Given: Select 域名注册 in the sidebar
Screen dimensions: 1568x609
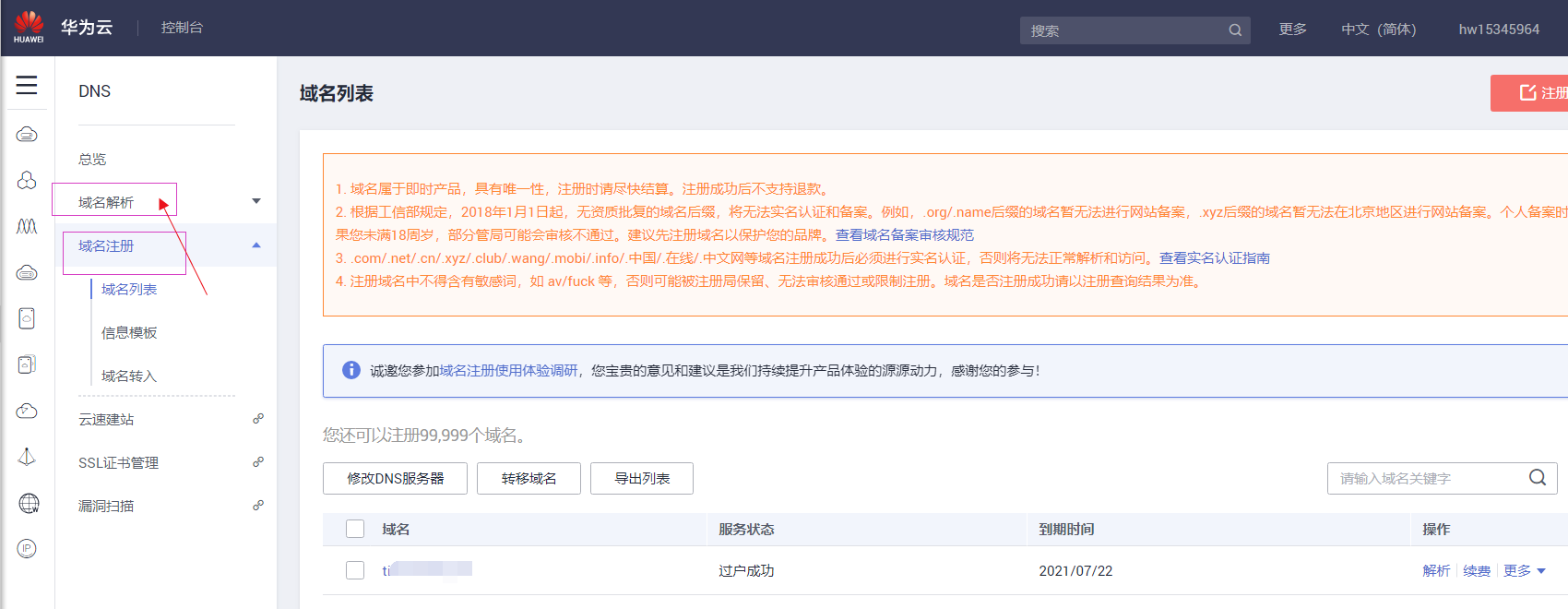Looking at the screenshot, I should click(x=106, y=245).
